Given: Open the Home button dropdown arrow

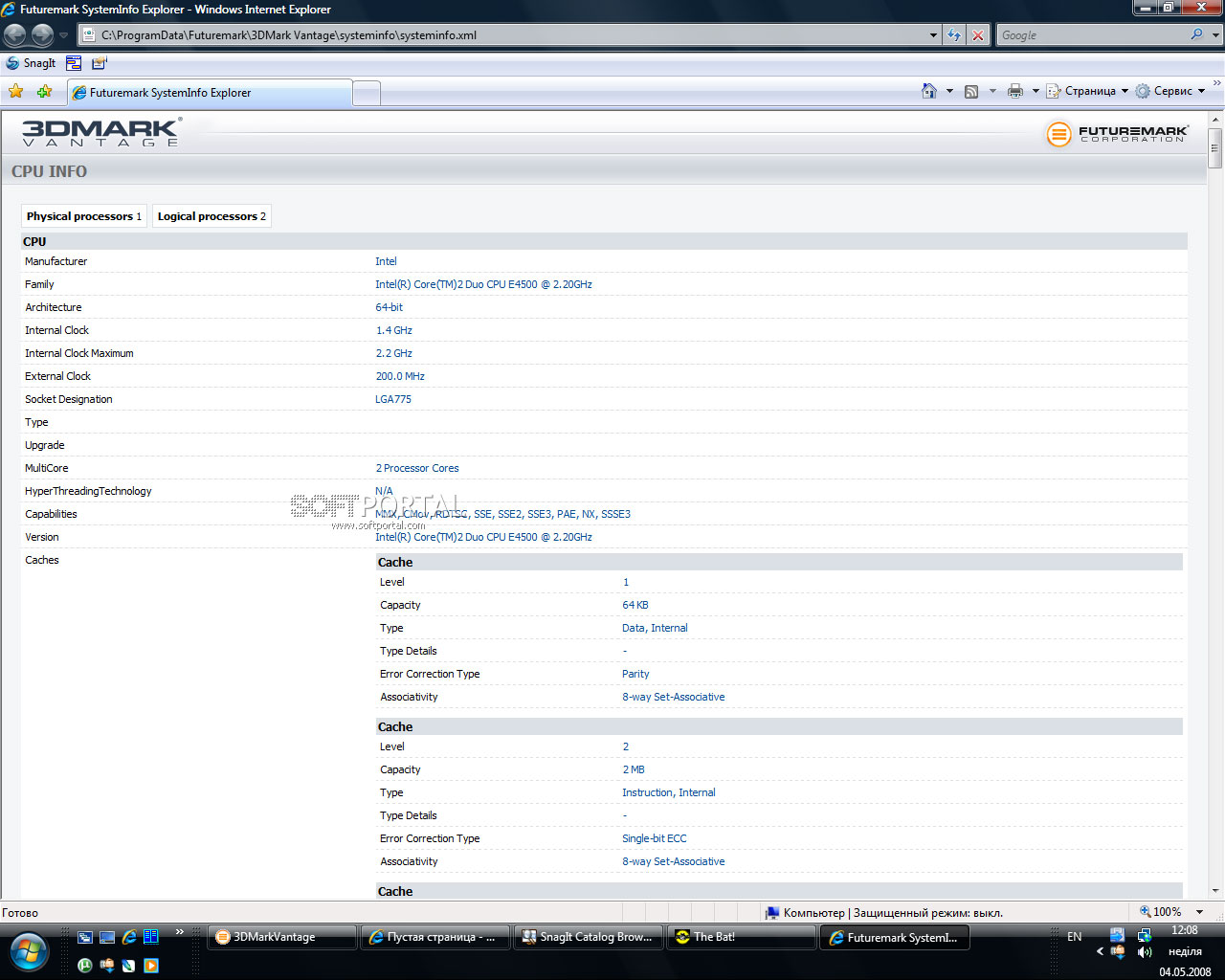Looking at the screenshot, I should [949, 91].
